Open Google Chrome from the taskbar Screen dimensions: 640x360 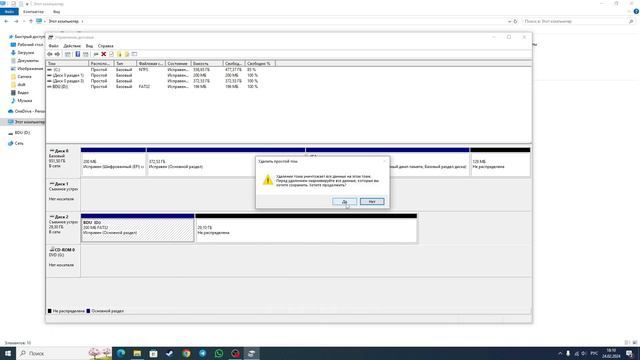pyautogui.click(x=186, y=353)
